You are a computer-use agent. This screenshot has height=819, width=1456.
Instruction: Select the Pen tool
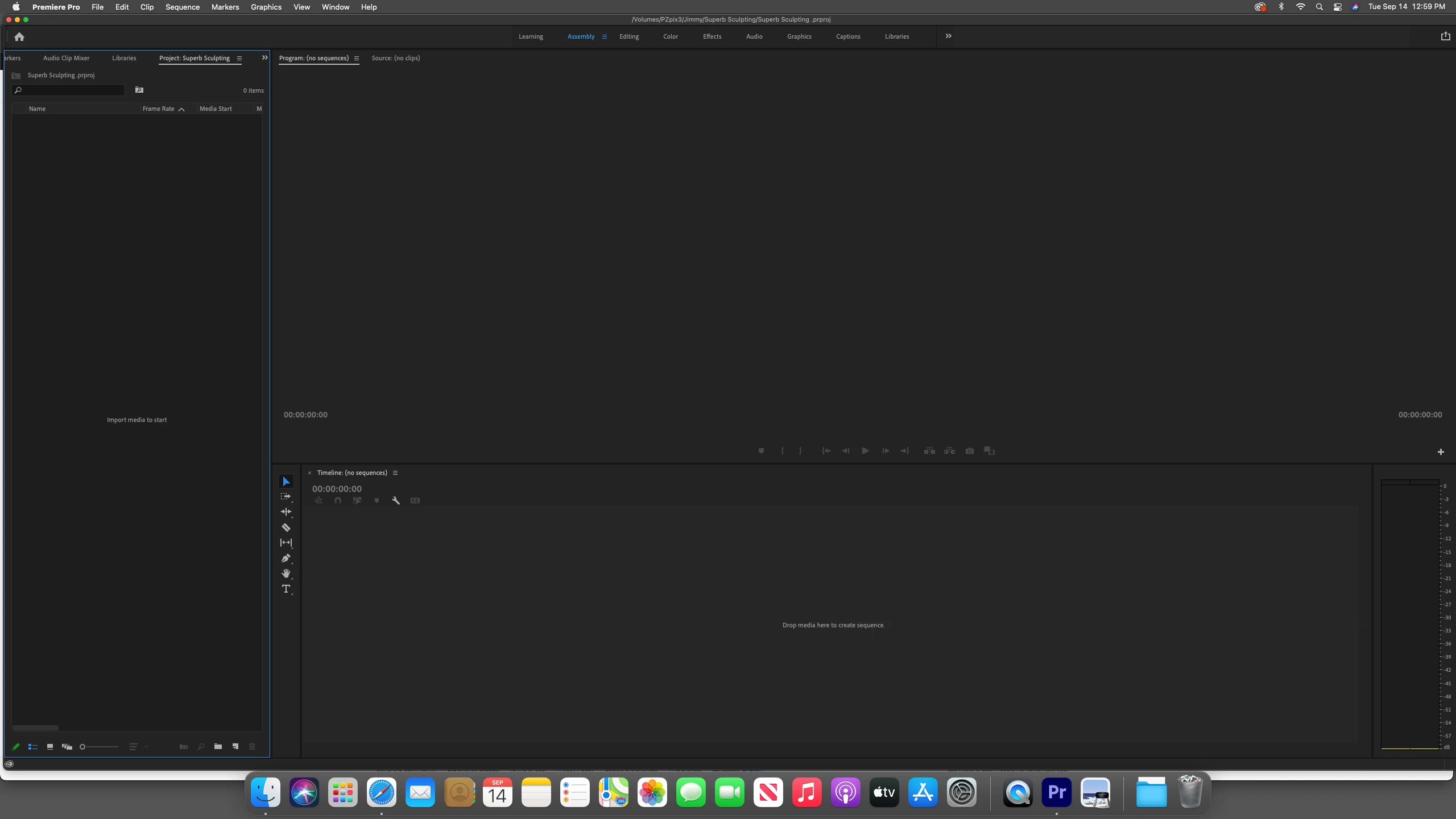coord(286,558)
